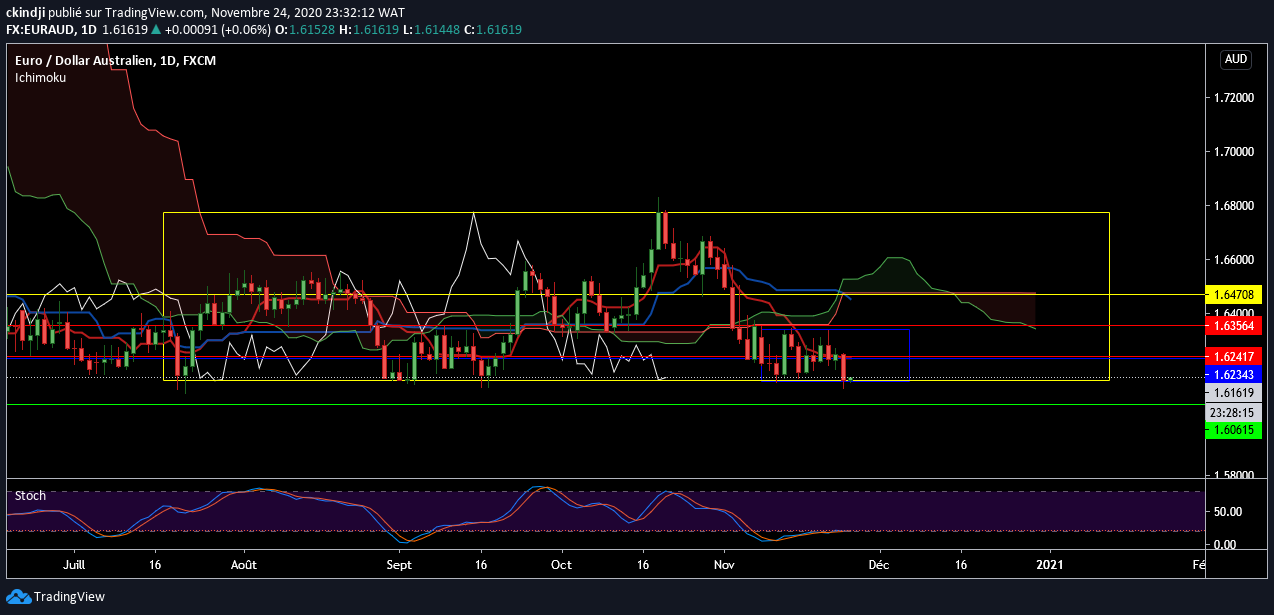Click the Euro / Dollar Australien chart title
This screenshot has height=615, width=1274.
coord(115,61)
